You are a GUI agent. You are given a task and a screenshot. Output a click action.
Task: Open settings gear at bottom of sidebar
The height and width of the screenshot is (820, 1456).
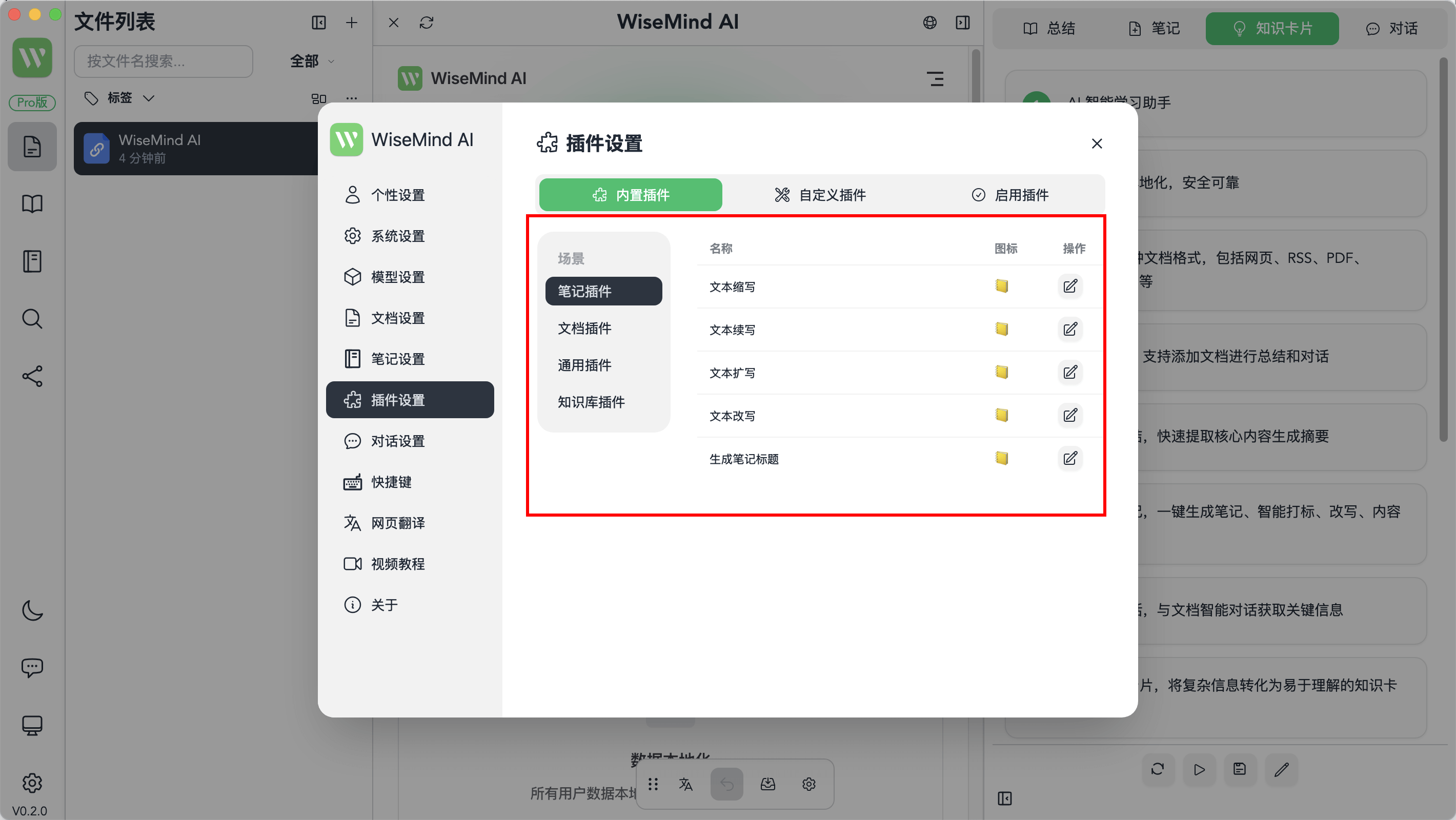32,783
